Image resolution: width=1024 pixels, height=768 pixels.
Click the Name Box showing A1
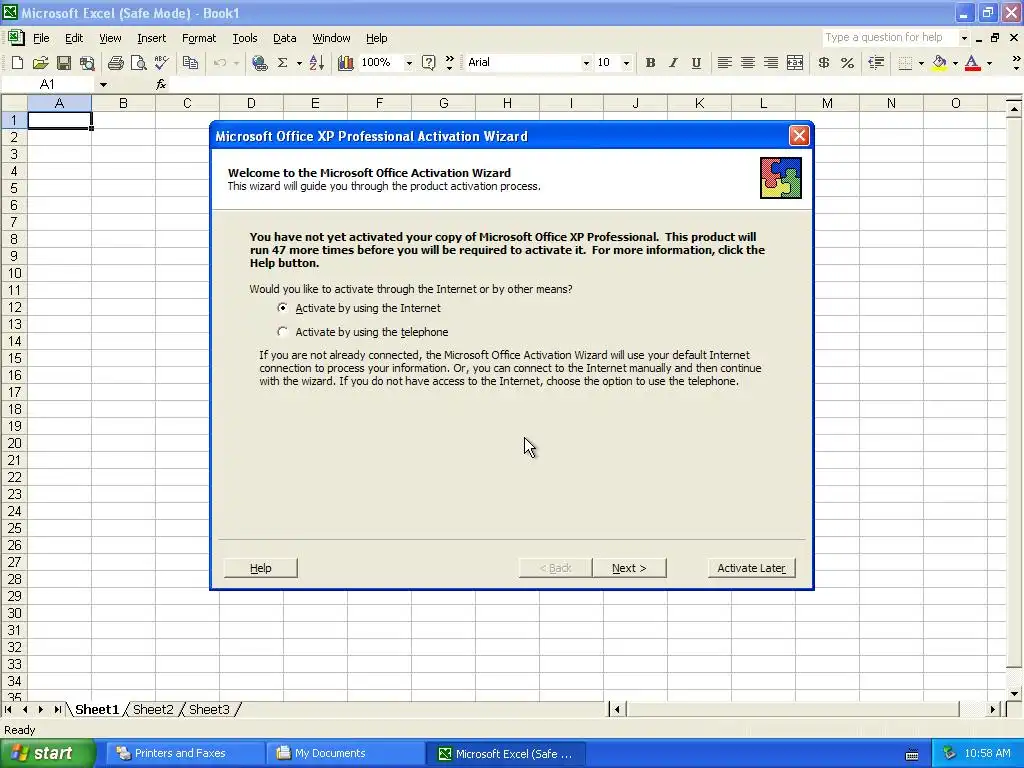click(48, 84)
